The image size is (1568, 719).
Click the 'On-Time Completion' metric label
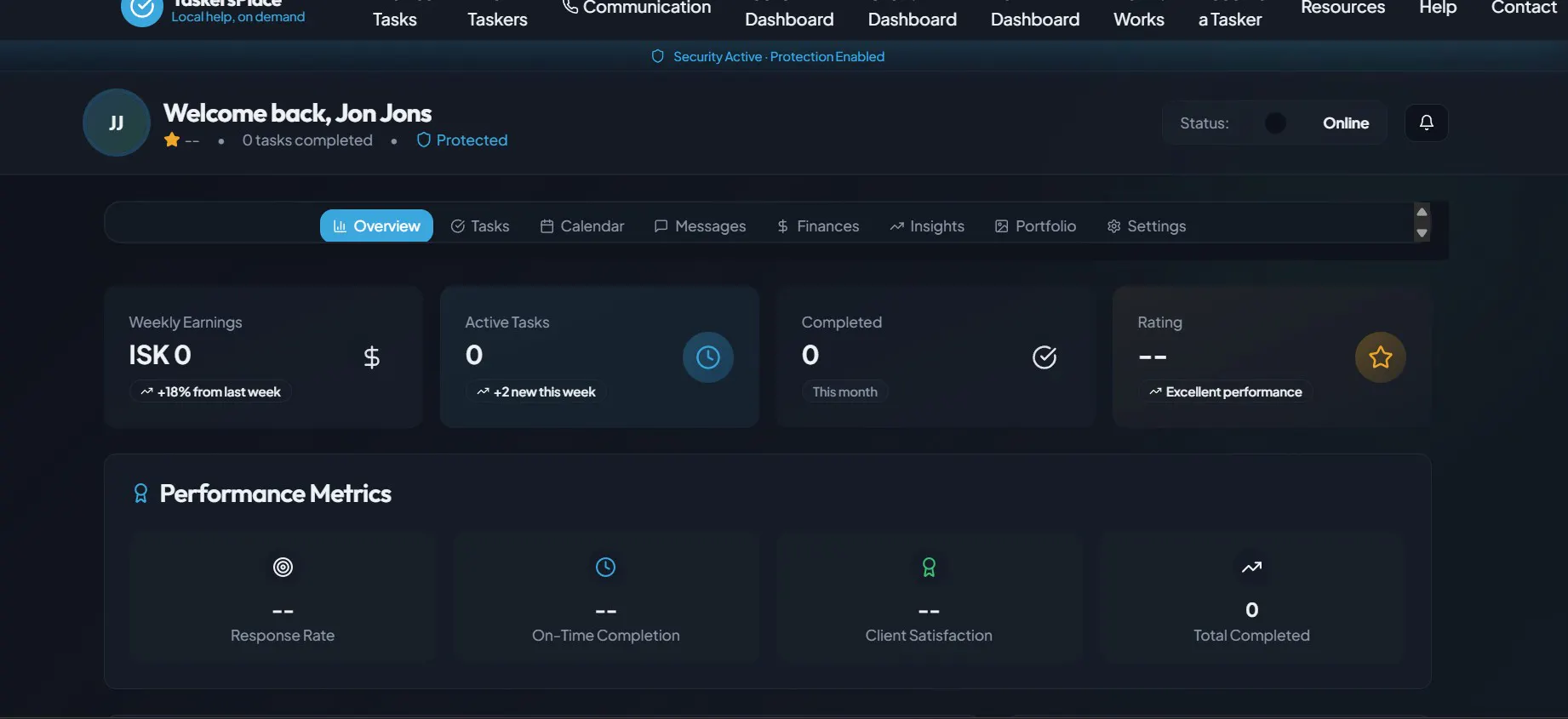(x=605, y=636)
